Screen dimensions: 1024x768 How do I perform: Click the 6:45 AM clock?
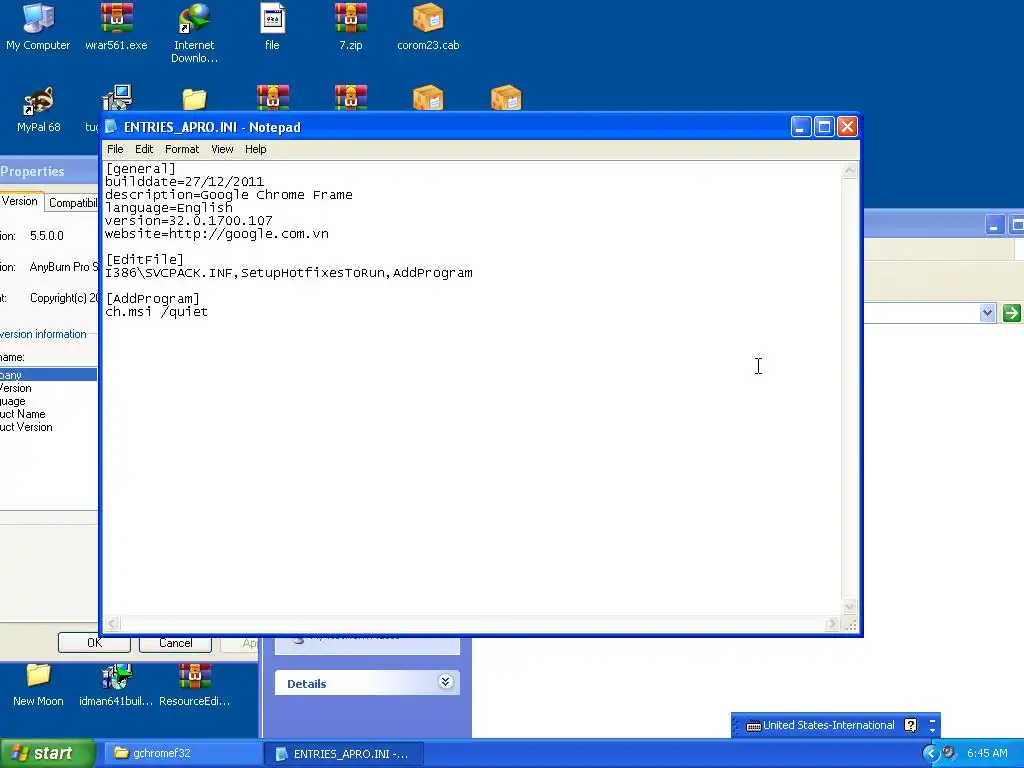coord(987,753)
